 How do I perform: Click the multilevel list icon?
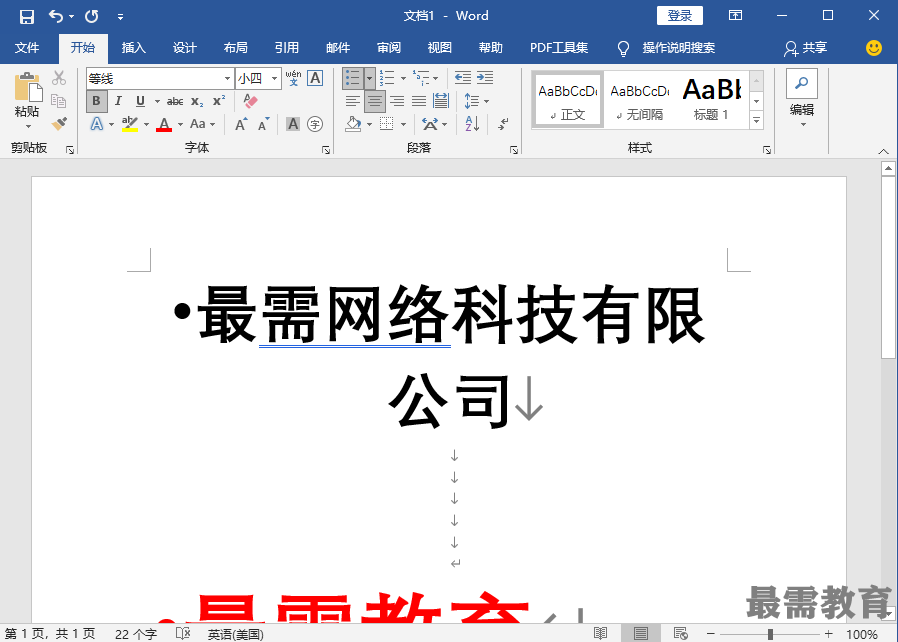[421, 78]
